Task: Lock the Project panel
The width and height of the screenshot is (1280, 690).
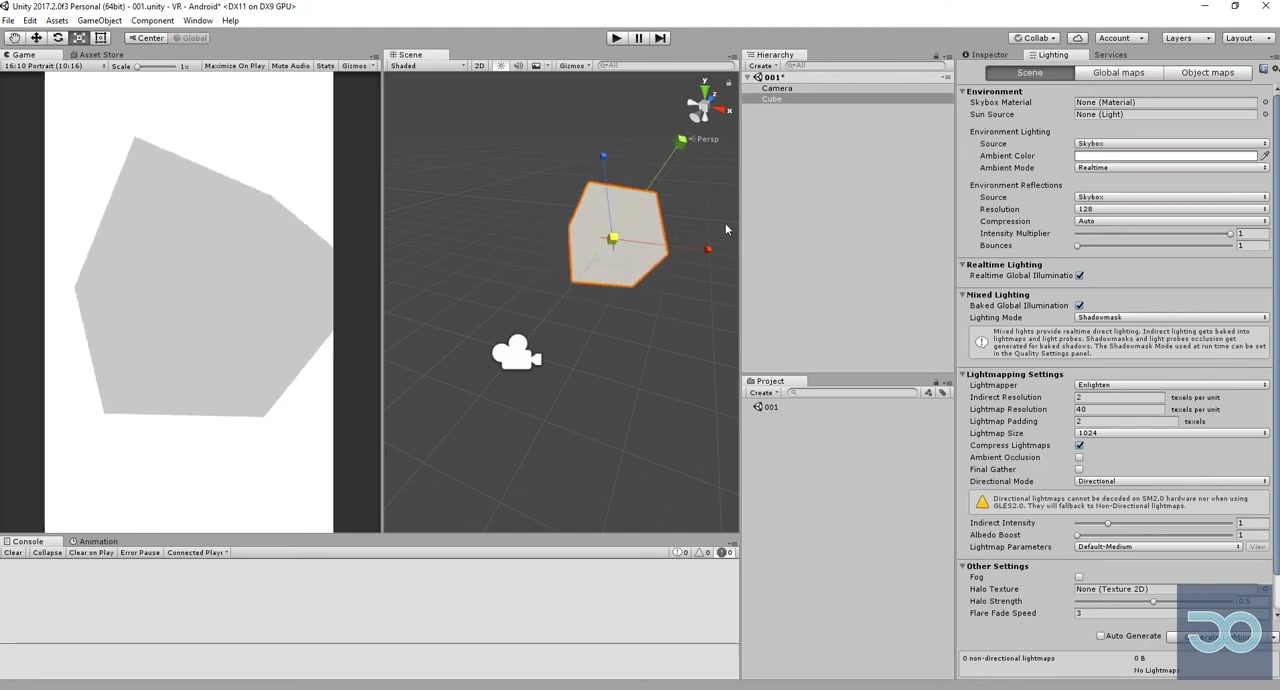Action: click(936, 381)
